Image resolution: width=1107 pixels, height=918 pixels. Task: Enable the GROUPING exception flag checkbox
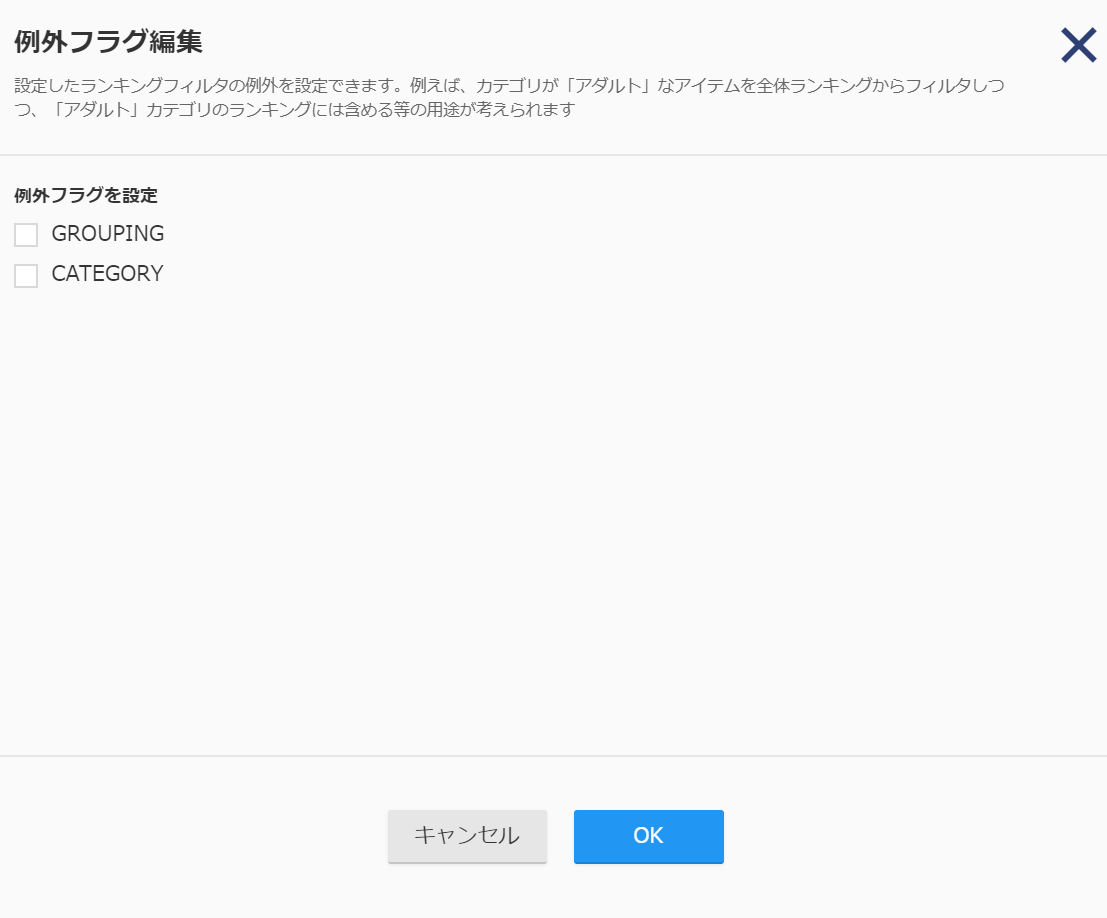(26, 234)
